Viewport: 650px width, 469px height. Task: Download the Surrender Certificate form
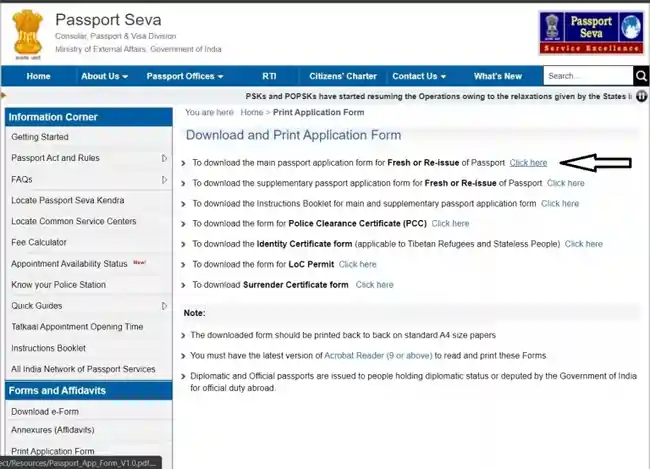point(374,284)
